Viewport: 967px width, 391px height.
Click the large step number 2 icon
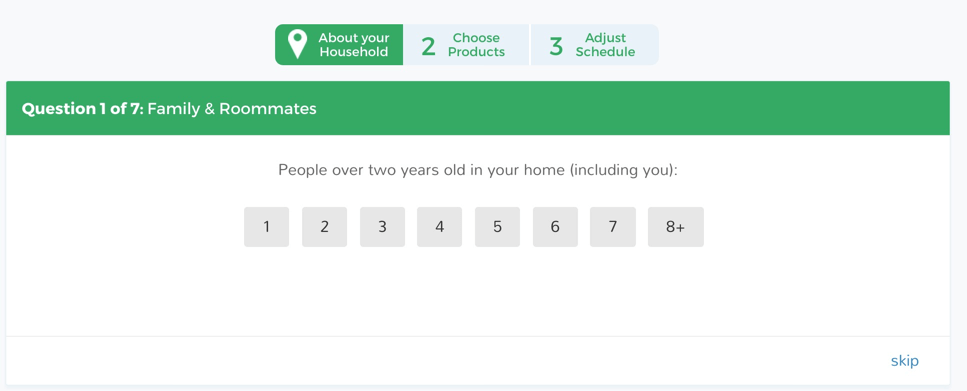point(428,46)
